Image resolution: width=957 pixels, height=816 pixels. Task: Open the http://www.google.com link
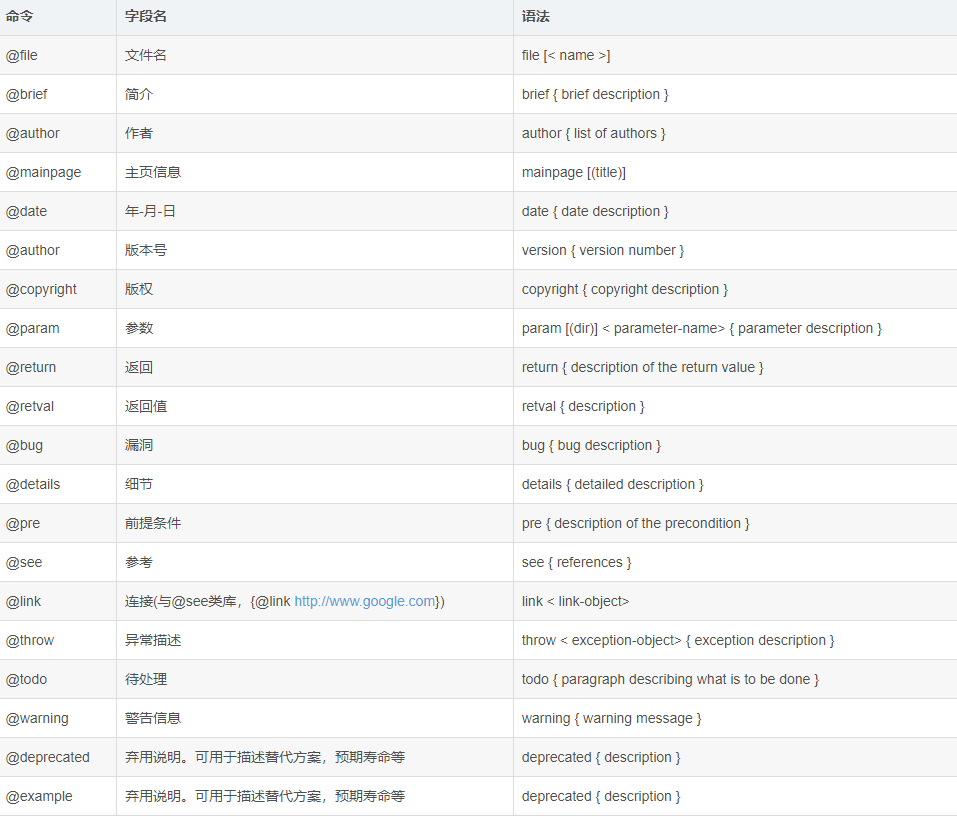tap(365, 601)
